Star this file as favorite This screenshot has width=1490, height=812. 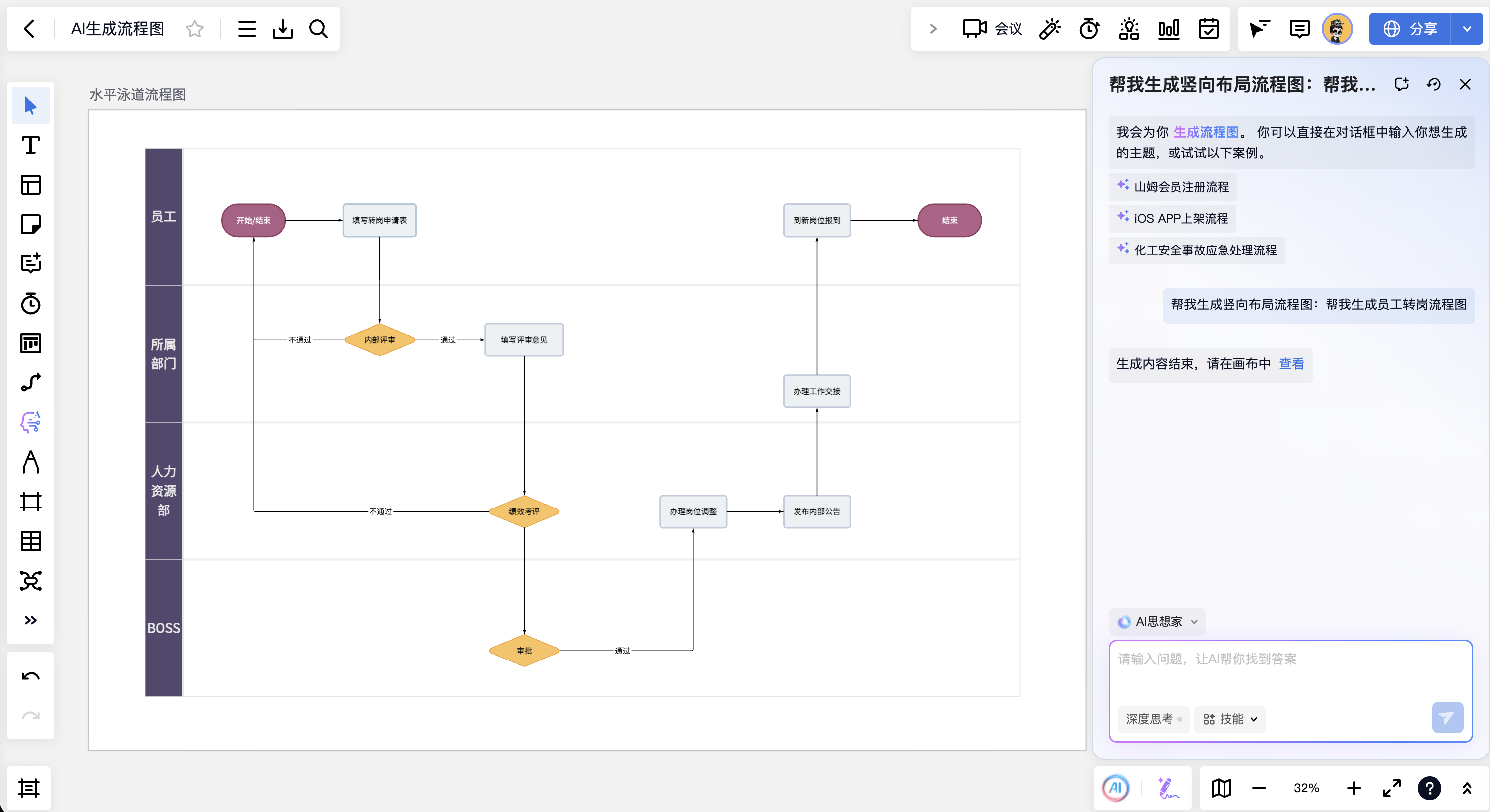pos(194,28)
